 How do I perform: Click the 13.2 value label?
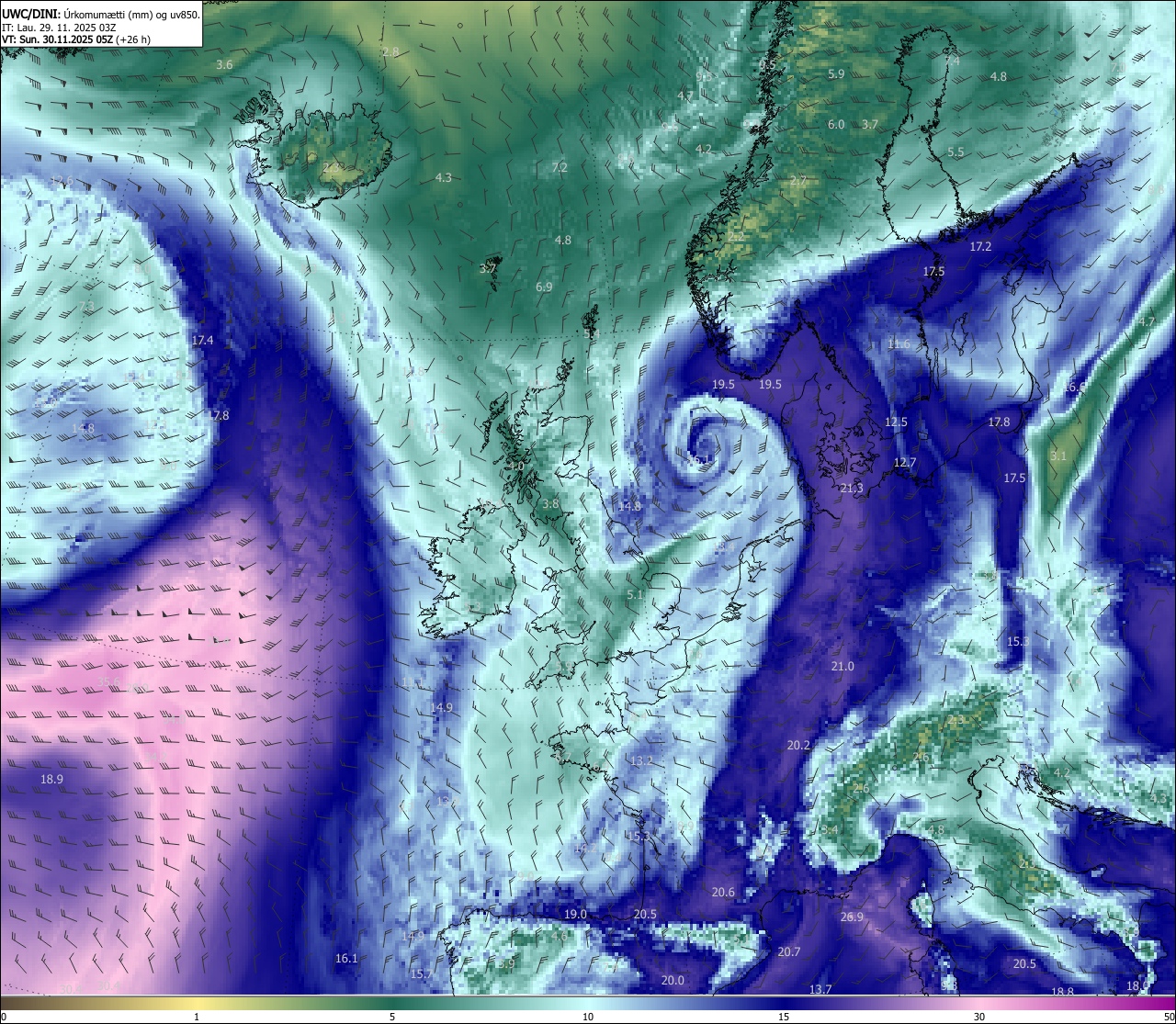641,760
